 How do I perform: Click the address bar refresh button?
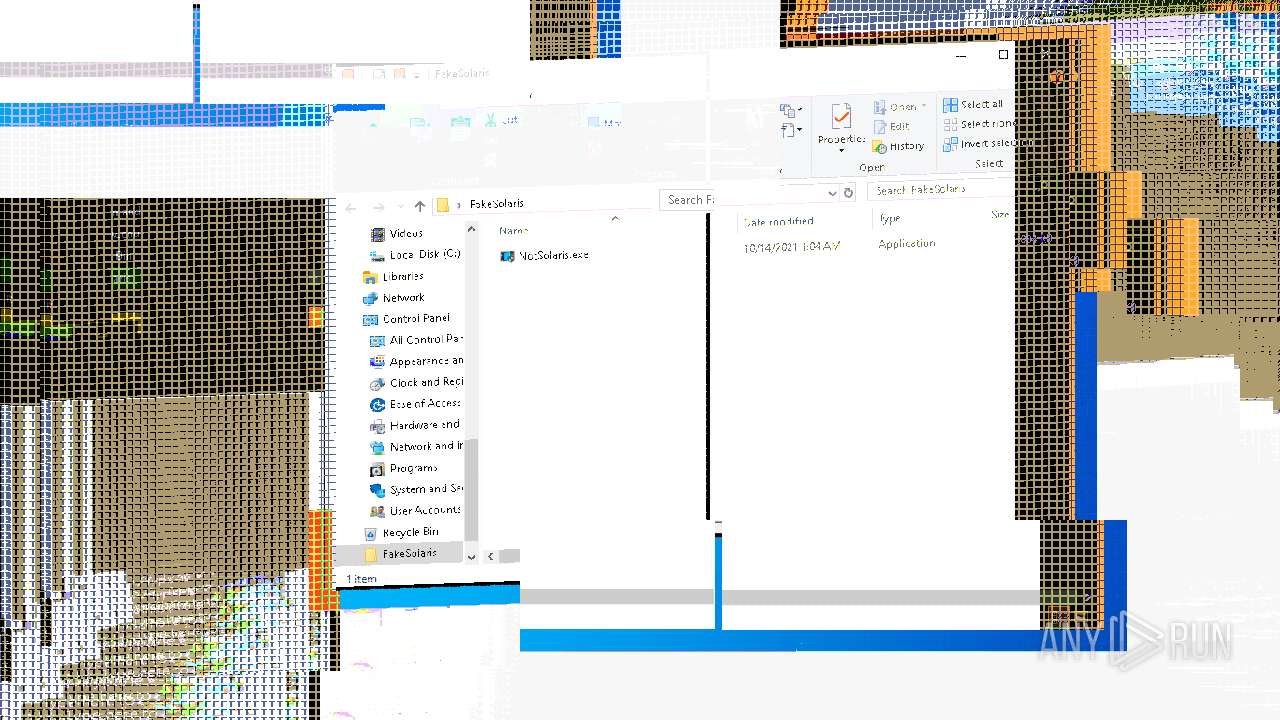[x=848, y=193]
